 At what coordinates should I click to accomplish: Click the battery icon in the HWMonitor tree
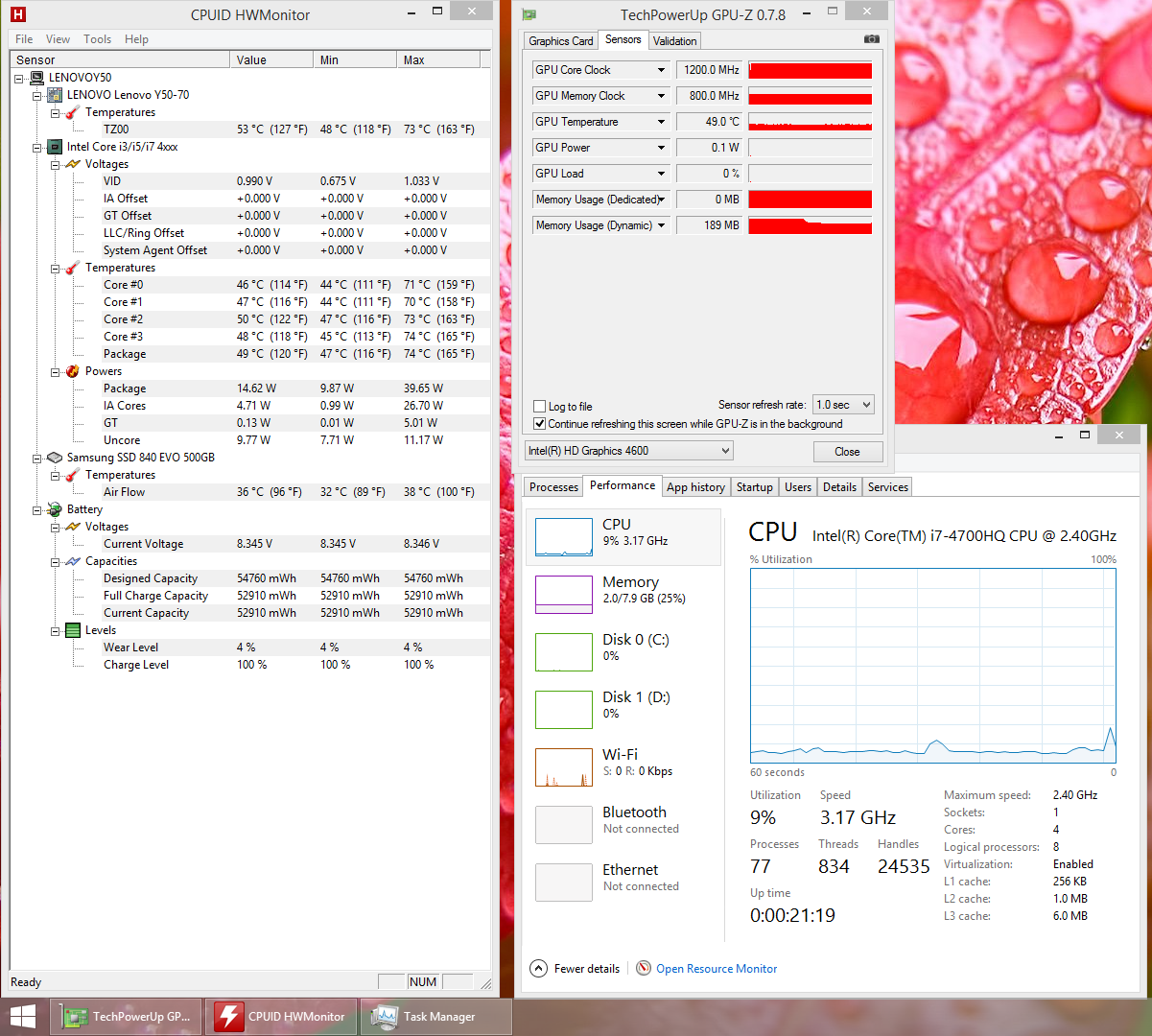[55, 509]
